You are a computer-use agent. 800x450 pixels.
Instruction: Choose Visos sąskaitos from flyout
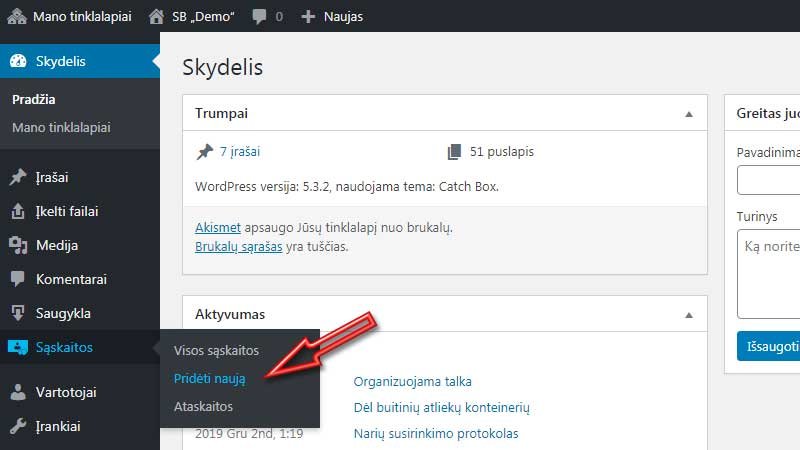point(216,351)
